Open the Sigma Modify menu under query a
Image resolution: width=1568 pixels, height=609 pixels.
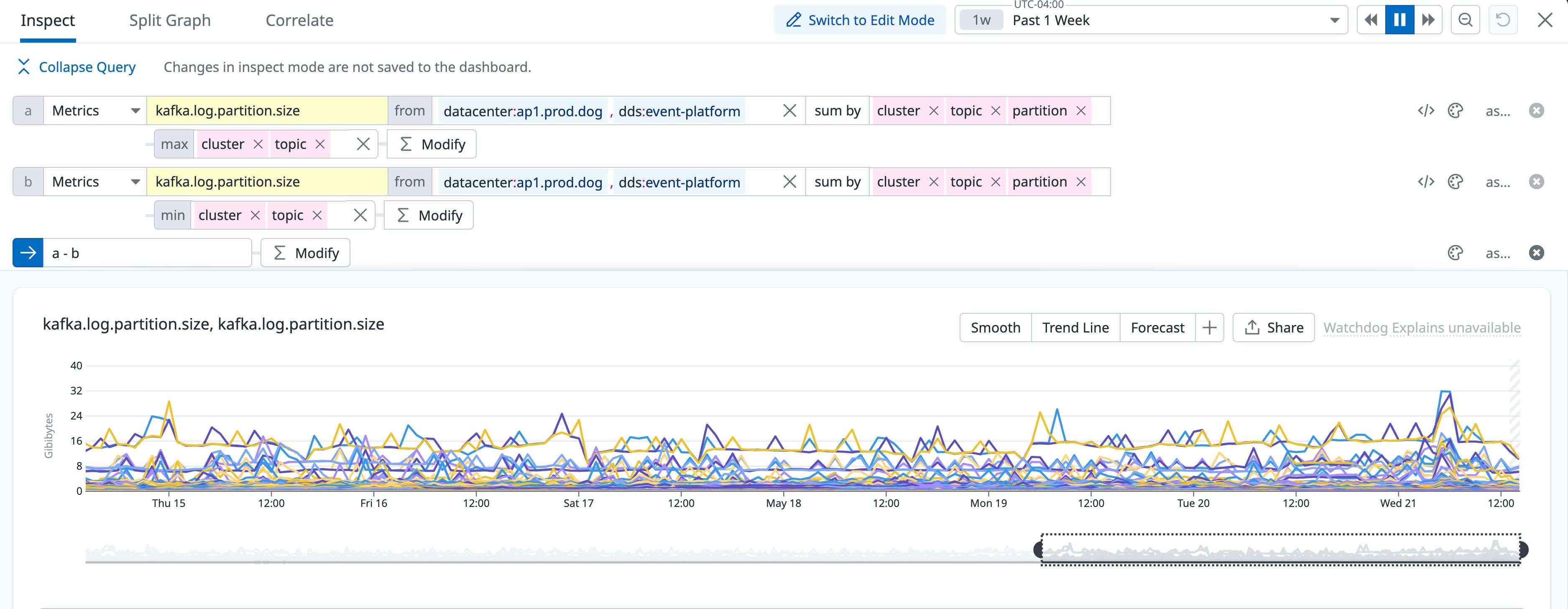pos(431,144)
